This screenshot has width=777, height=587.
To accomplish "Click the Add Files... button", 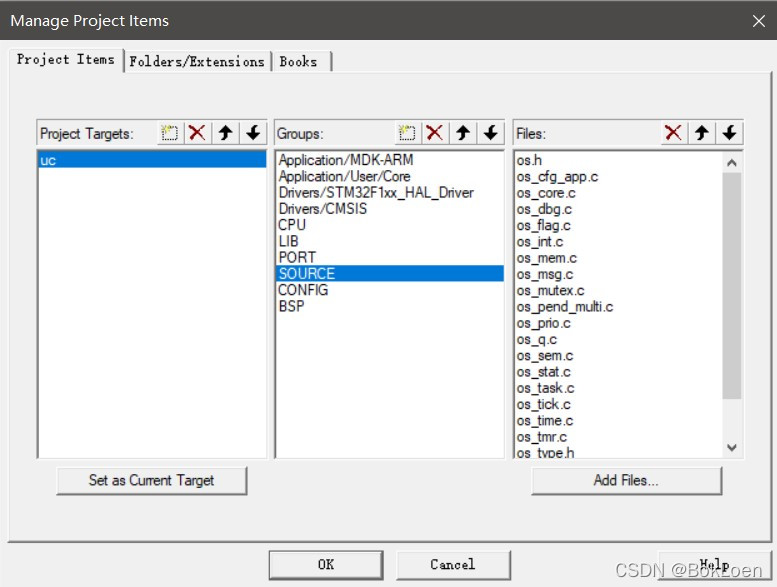I will (x=626, y=480).
